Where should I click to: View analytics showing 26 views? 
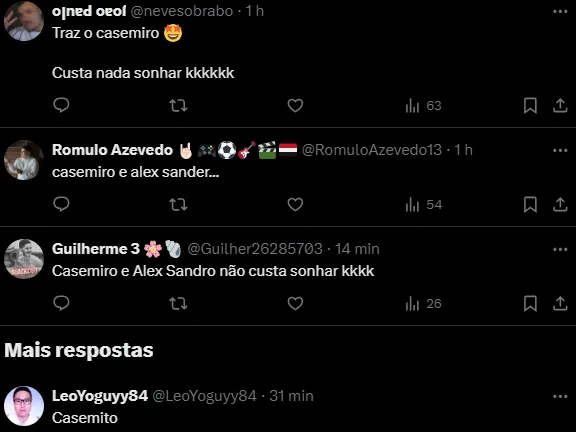click(x=423, y=303)
